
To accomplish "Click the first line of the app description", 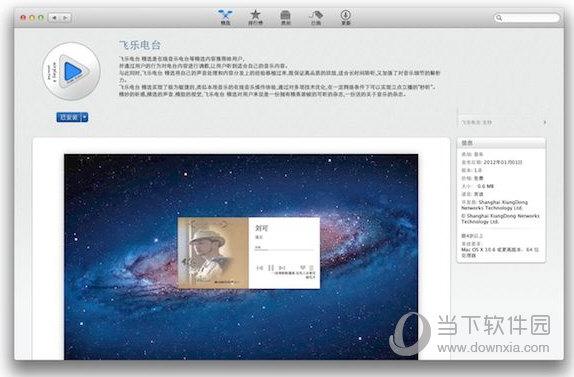I will (182, 59).
